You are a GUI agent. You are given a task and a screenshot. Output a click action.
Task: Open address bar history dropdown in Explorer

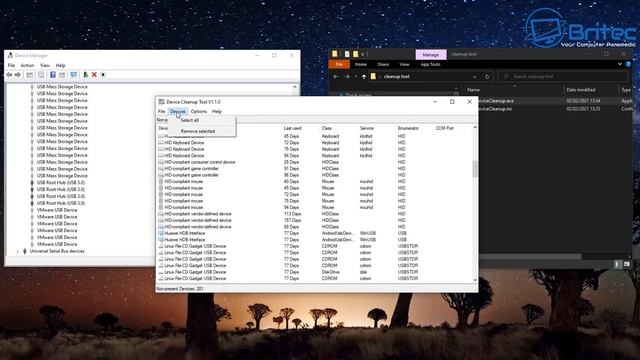pyautogui.click(x=474, y=77)
